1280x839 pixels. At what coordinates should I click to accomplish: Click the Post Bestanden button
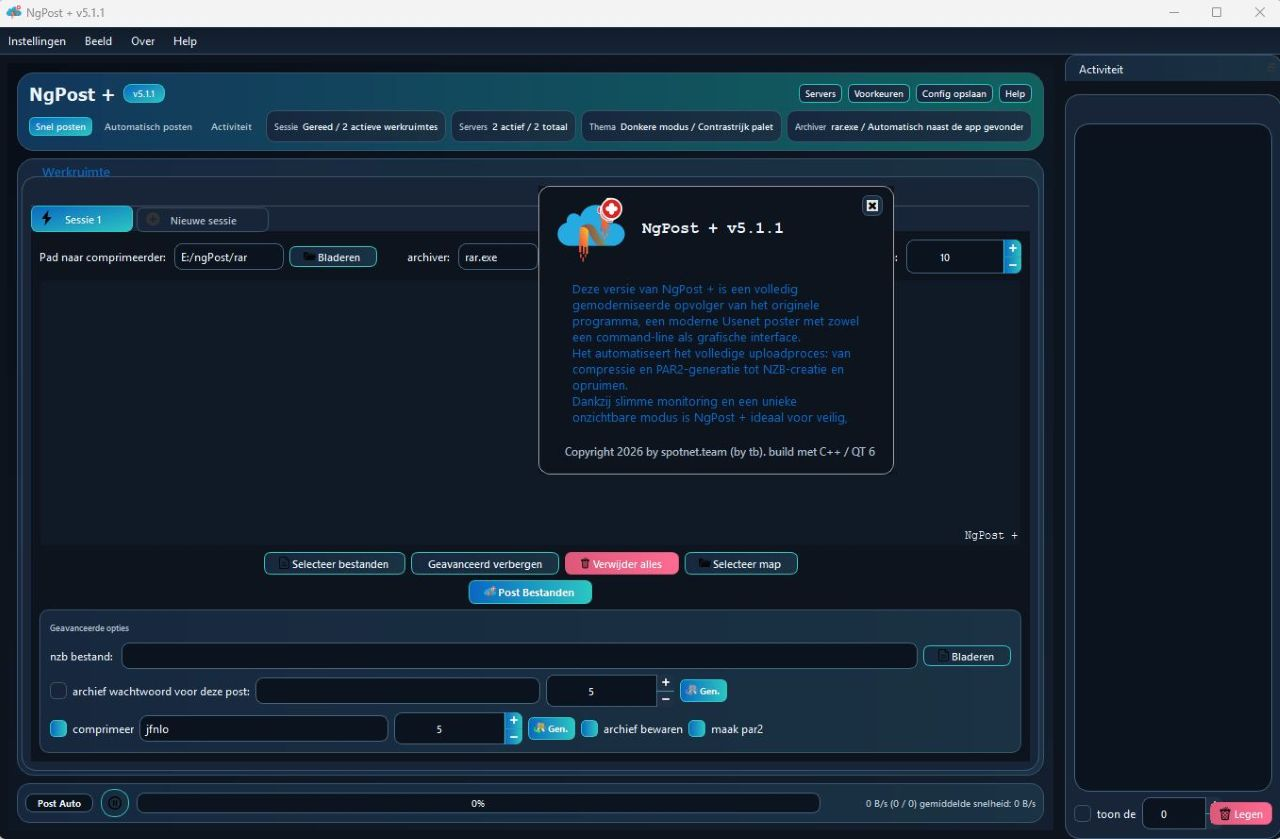point(530,592)
